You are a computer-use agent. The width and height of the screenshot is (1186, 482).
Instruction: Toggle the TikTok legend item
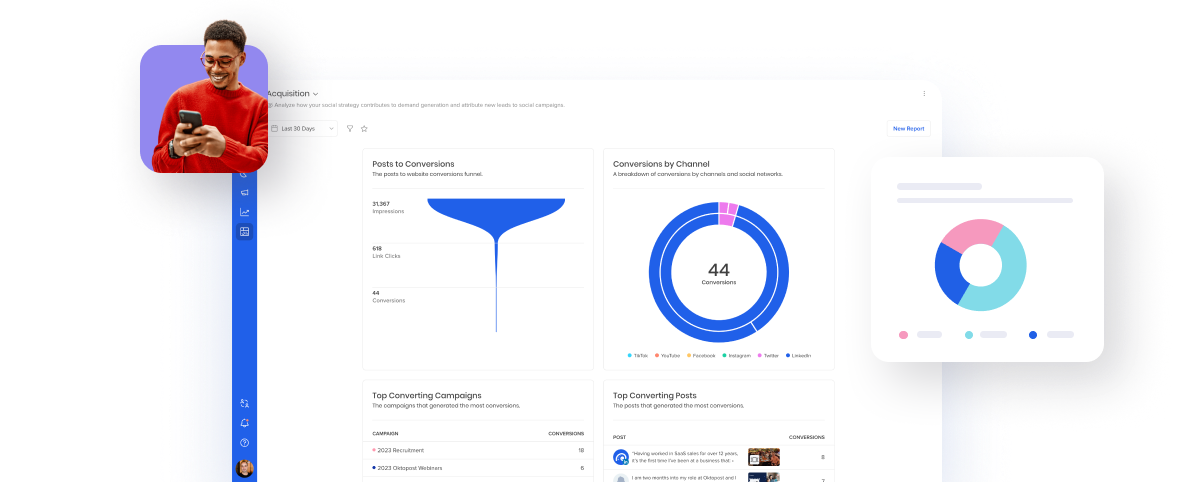(x=638, y=356)
